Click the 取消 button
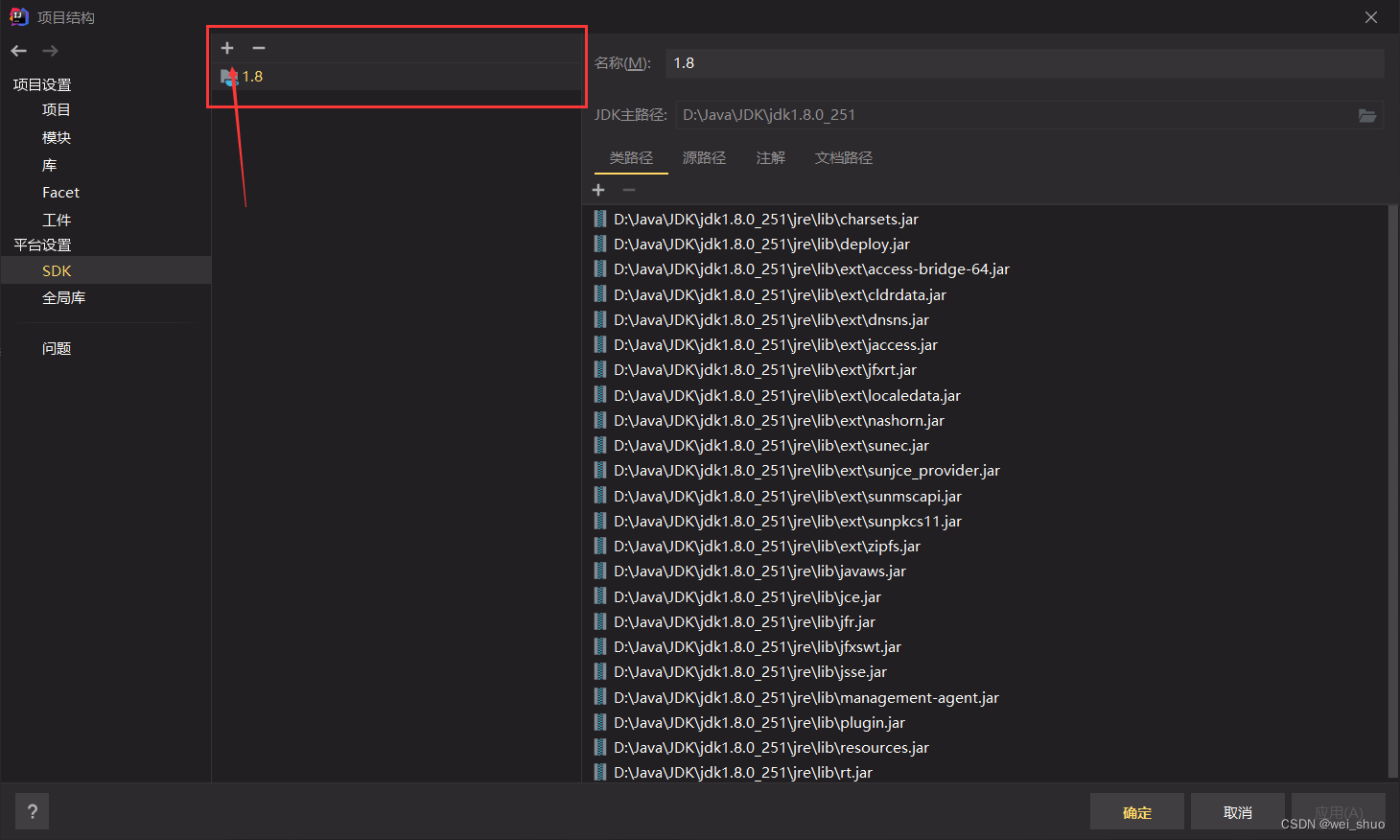This screenshot has width=1400, height=840. (x=1238, y=812)
